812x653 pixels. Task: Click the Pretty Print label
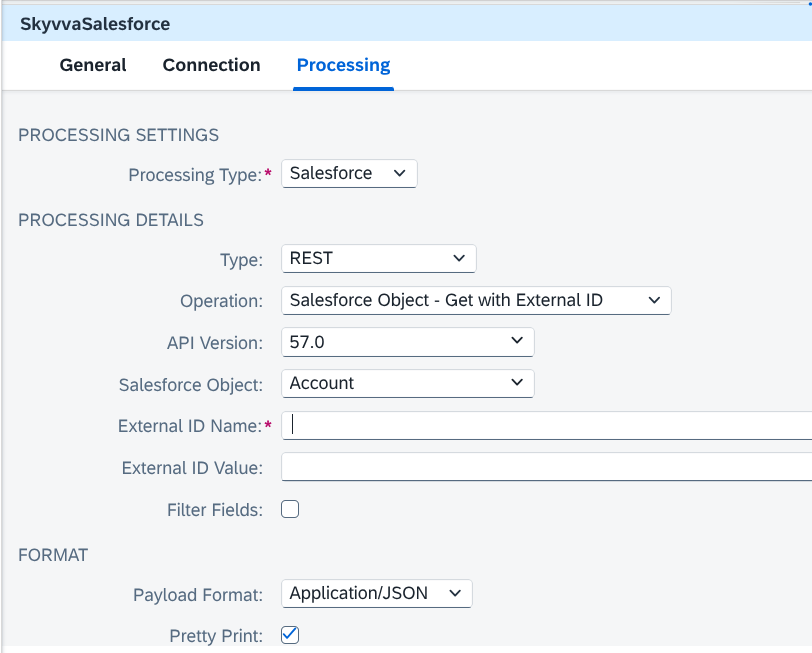click(x=216, y=636)
